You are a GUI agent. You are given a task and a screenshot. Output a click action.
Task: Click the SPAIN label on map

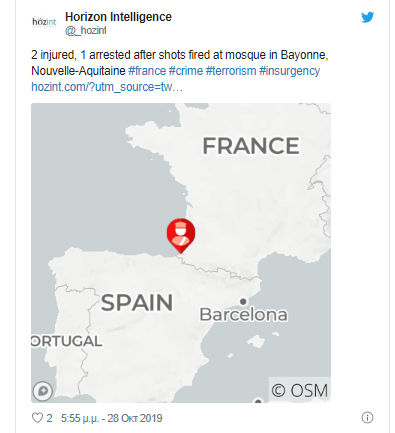pyautogui.click(x=137, y=303)
